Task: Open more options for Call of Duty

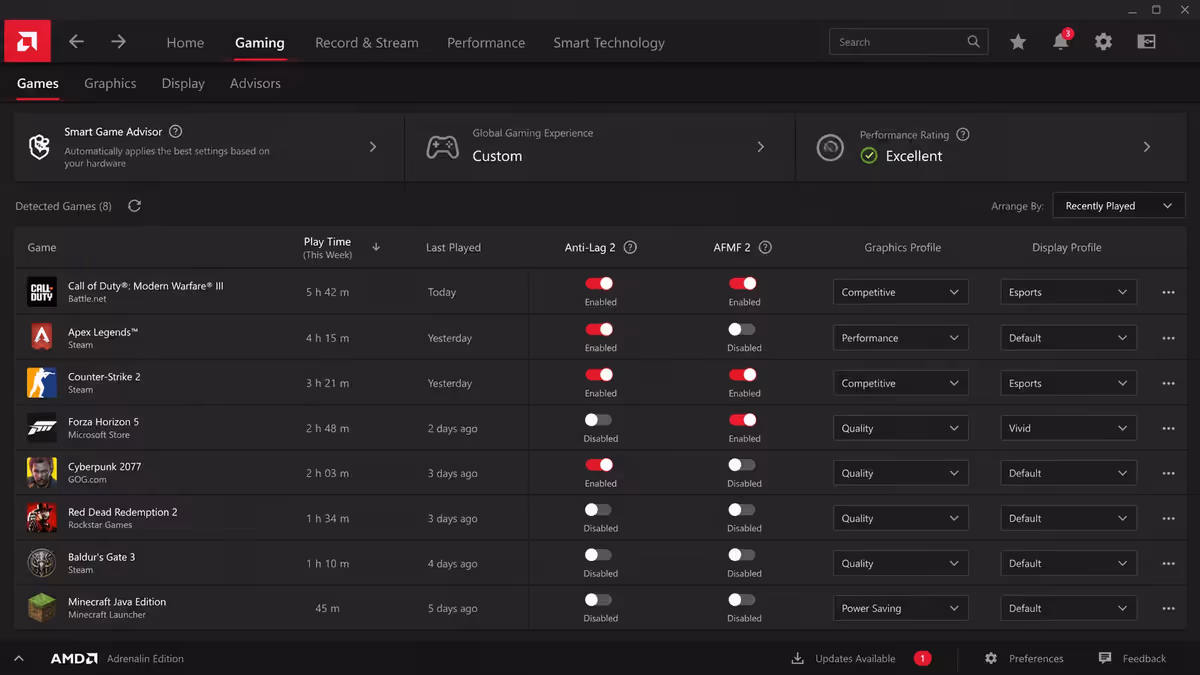Action: tap(1168, 292)
